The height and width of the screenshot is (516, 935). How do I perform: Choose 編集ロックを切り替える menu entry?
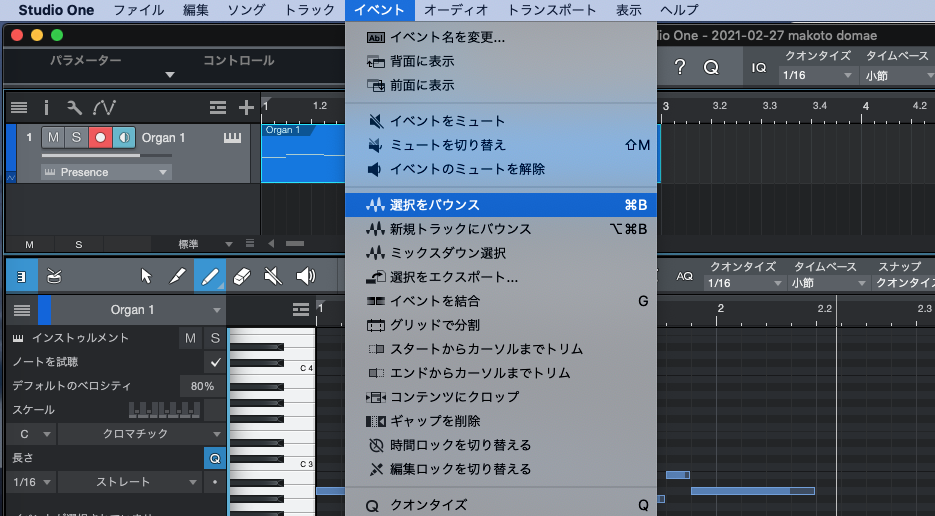click(501, 469)
